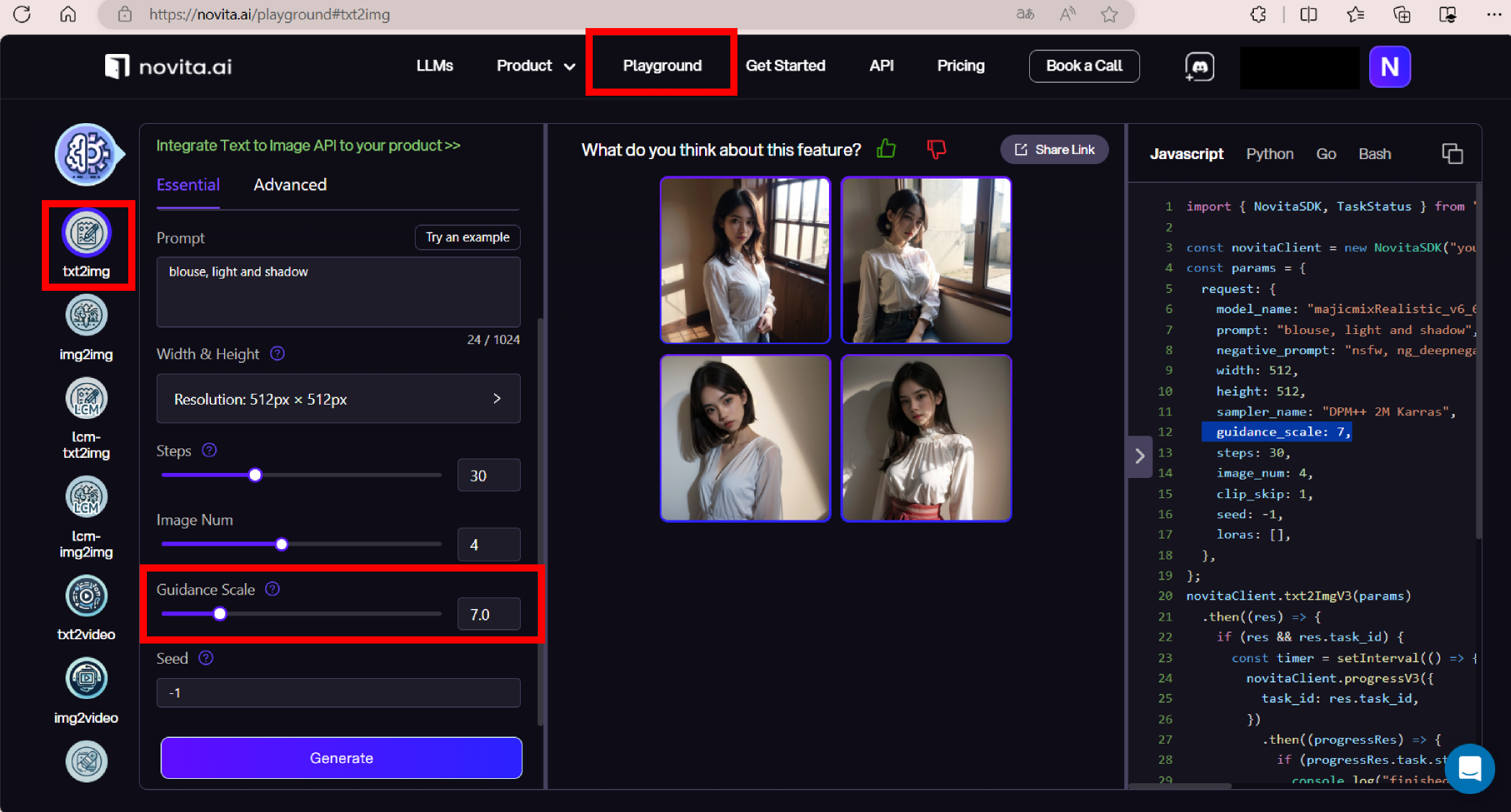Click the Steps help question mark
Viewport: 1511px width, 812px height.
coord(210,451)
